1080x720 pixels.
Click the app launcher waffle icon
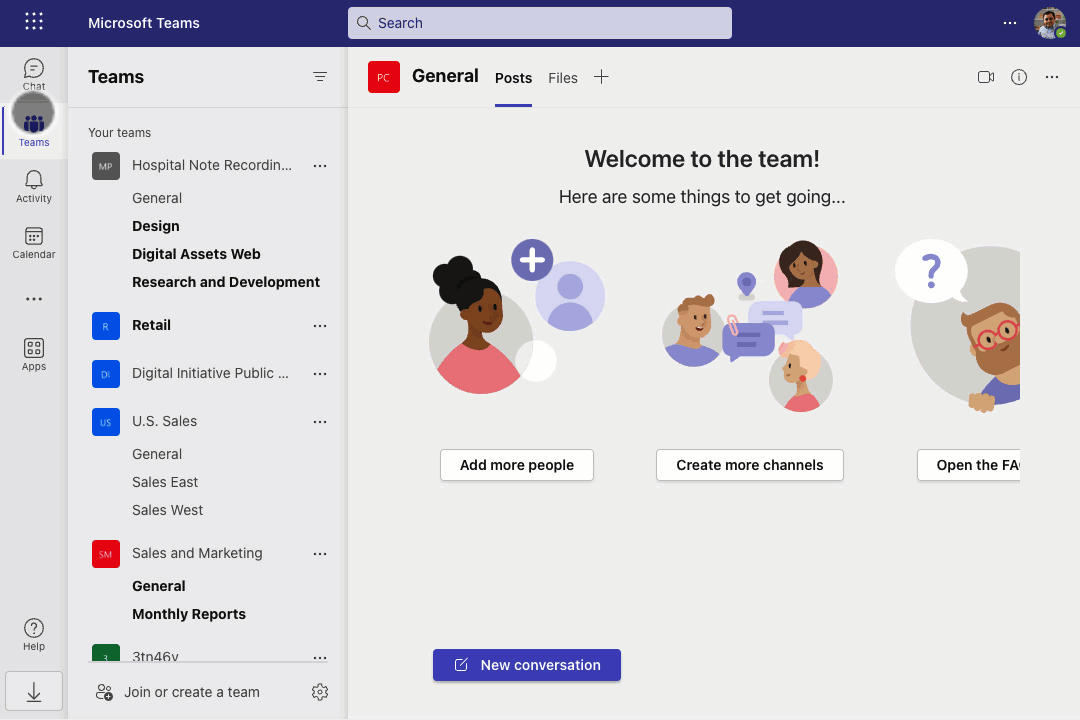33,21
